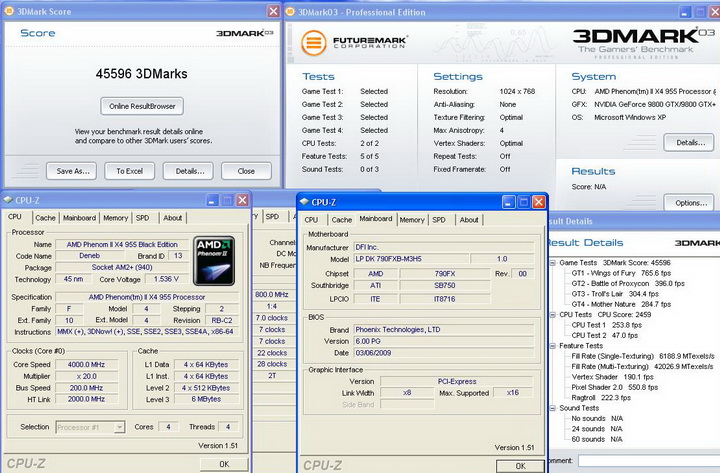Viewport: 720px width, 473px height.
Task: Select 24 sounds N/A row
Action: pos(597,428)
